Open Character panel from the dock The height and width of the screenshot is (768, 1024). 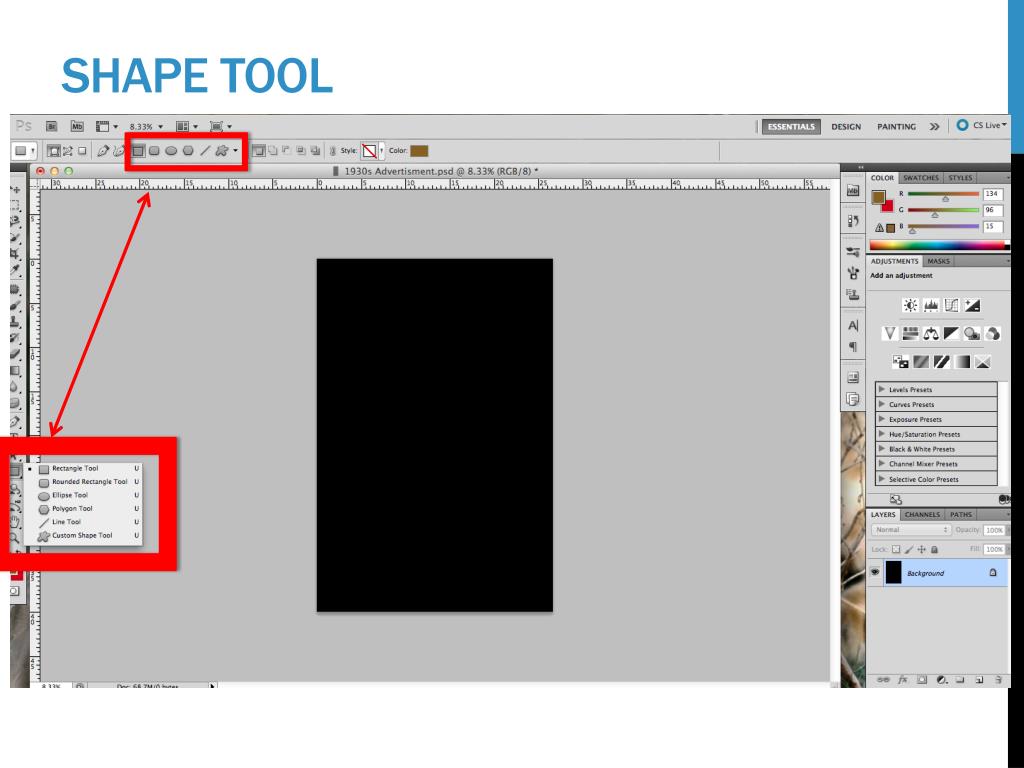[853, 326]
